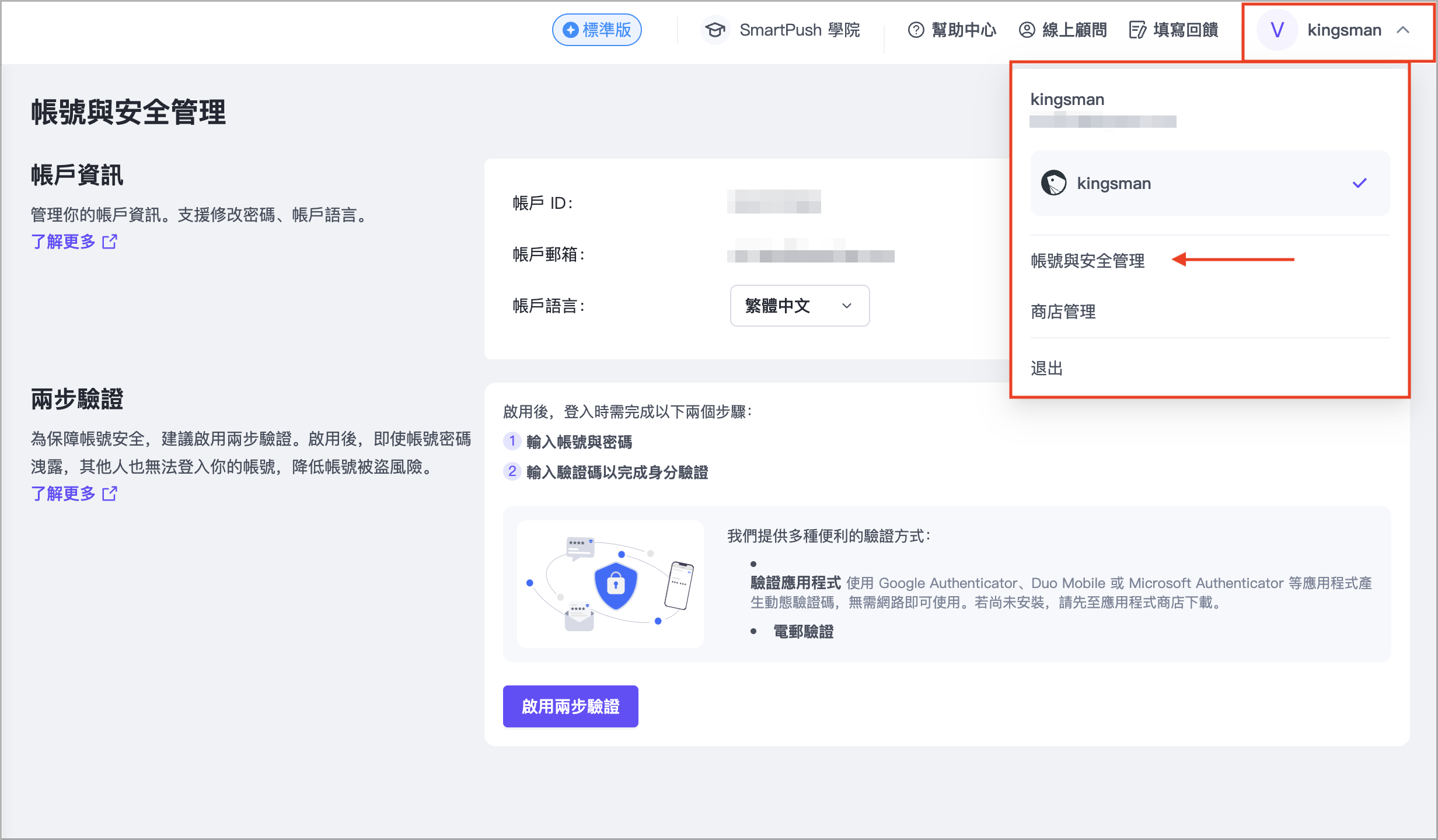Screen dimensions: 1438x840
Task: Select 商店管理 in the account menu
Action: click(1063, 311)
